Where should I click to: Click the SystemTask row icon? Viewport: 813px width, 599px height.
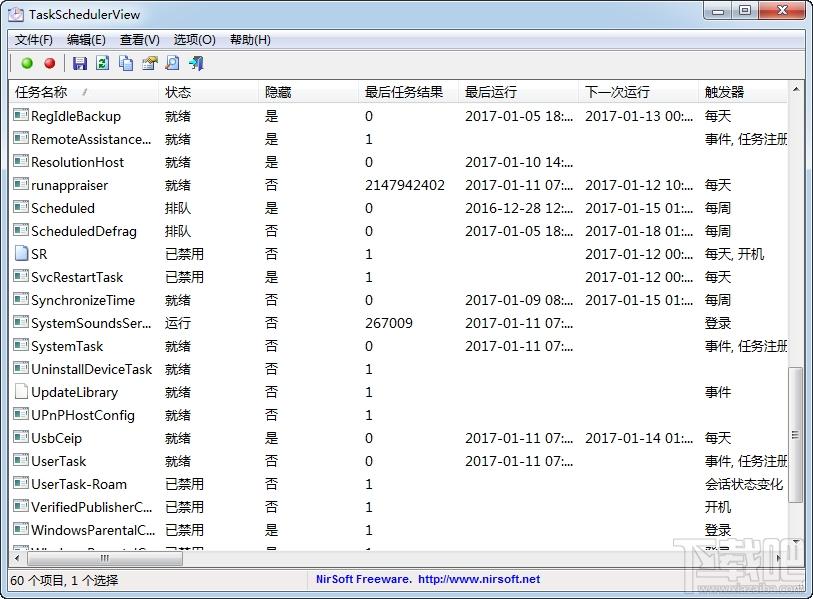tap(21, 345)
